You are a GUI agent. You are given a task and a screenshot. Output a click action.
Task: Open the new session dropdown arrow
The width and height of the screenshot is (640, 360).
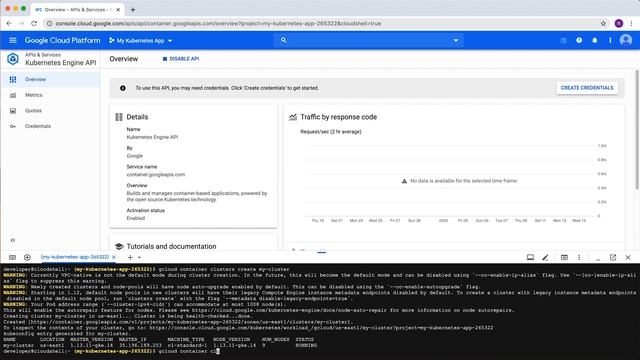pyautogui.click(x=139, y=258)
